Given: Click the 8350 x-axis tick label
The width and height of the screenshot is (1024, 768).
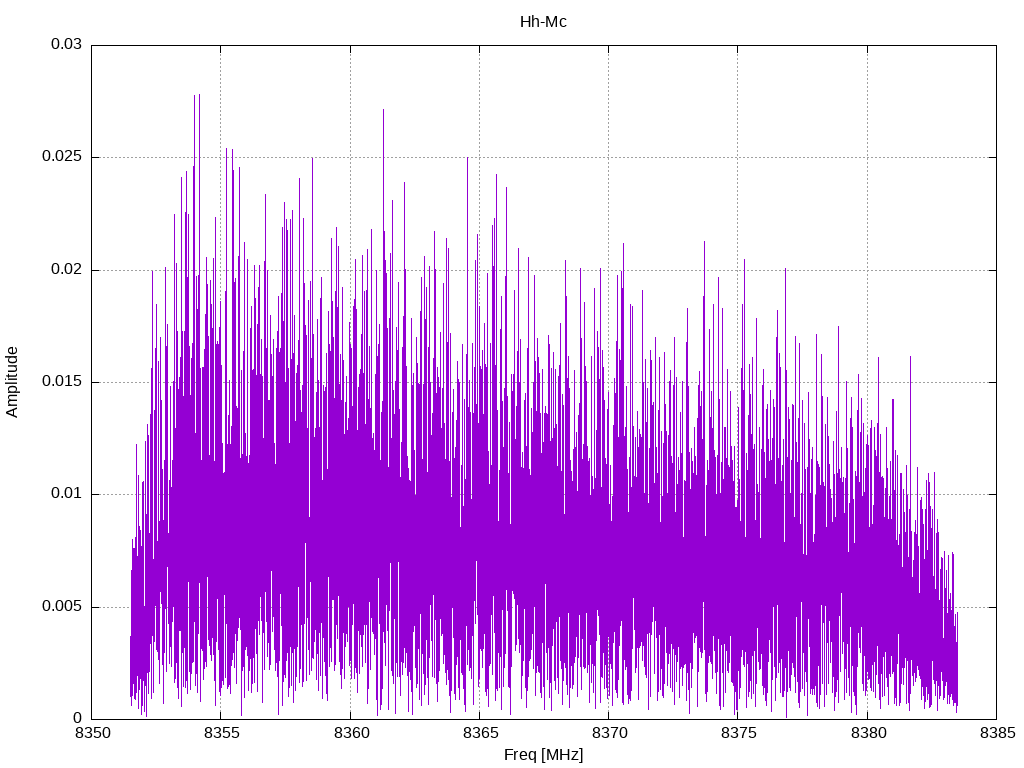Looking at the screenshot, I should coord(92,733).
